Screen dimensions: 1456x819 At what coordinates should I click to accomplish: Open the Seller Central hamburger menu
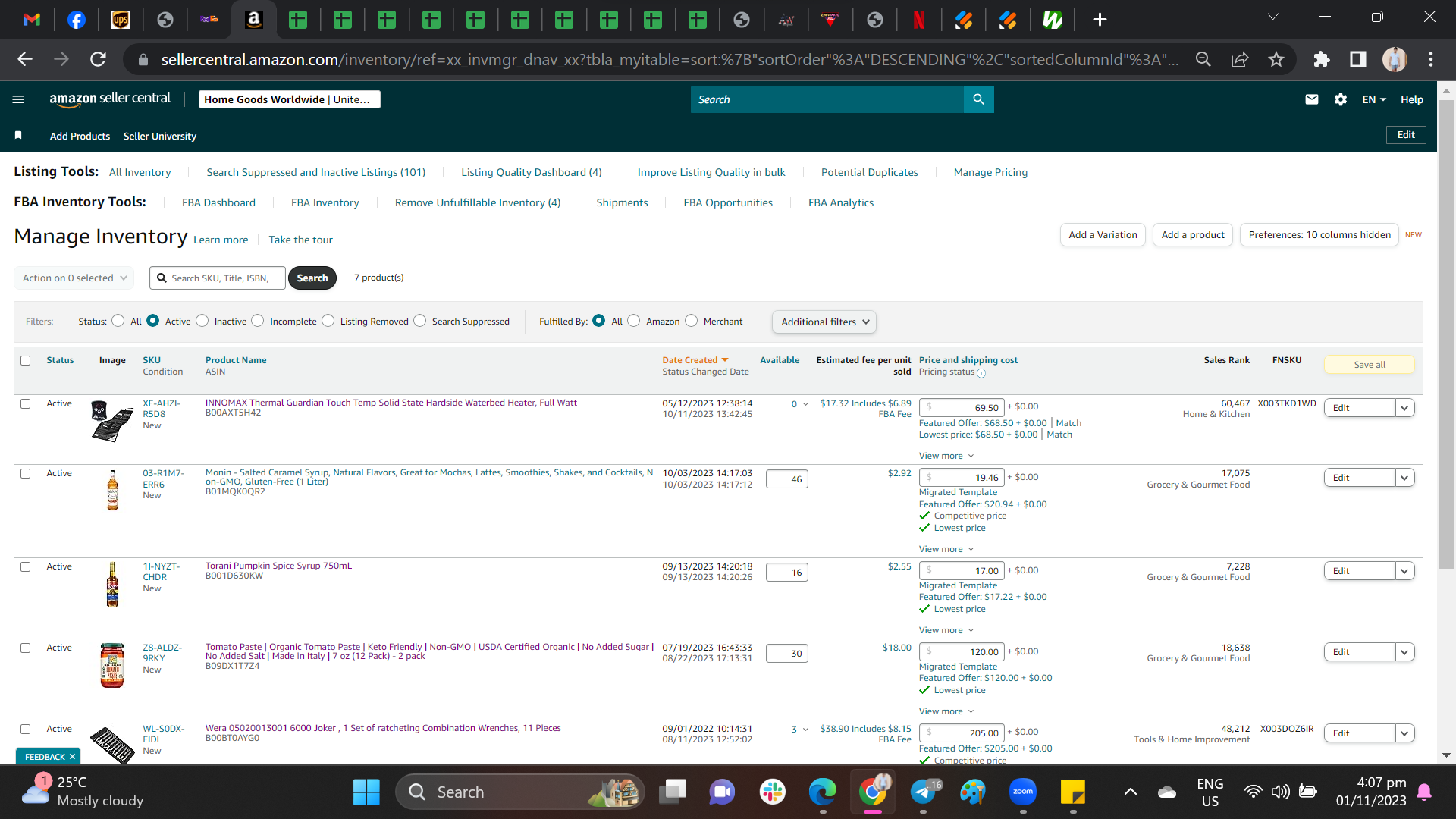18,99
